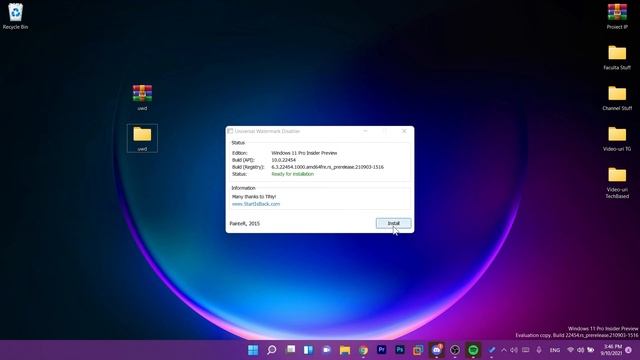Open taskbar Search
Image resolution: width=640 pixels, height=360 pixels.
[x=271, y=350]
